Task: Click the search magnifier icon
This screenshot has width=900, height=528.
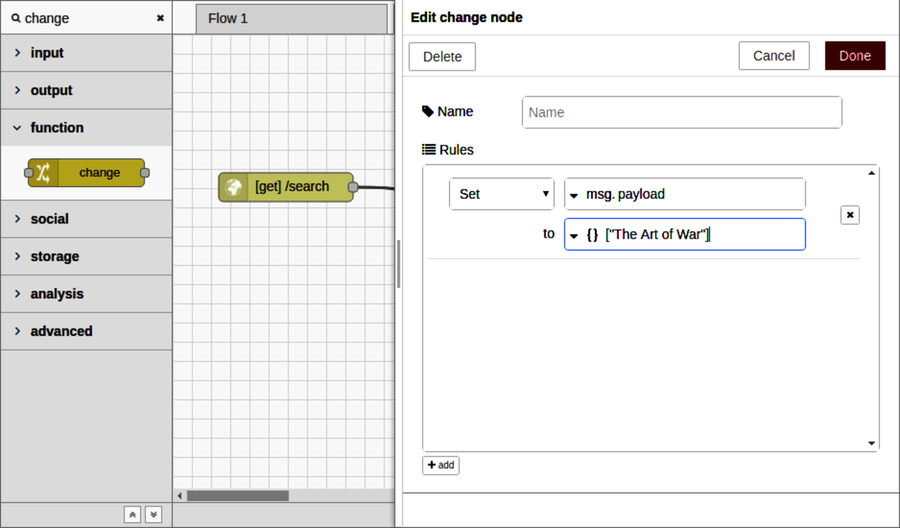Action: pyautogui.click(x=15, y=18)
